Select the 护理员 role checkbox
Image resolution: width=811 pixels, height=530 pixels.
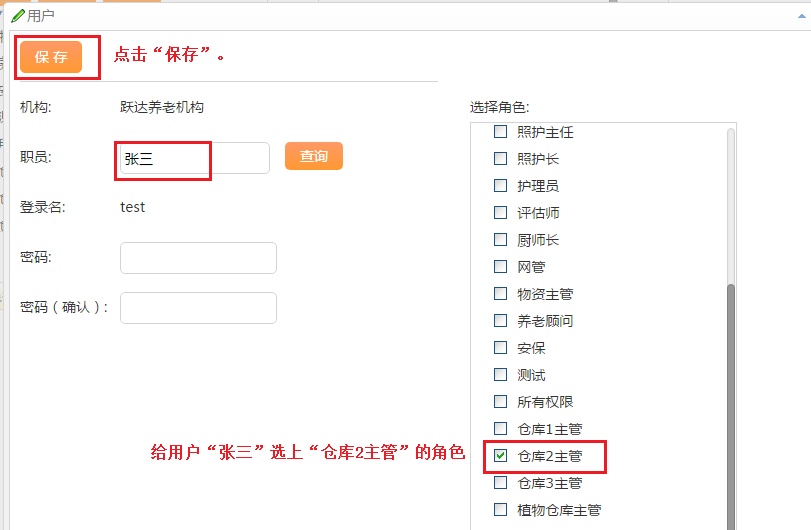tap(500, 185)
